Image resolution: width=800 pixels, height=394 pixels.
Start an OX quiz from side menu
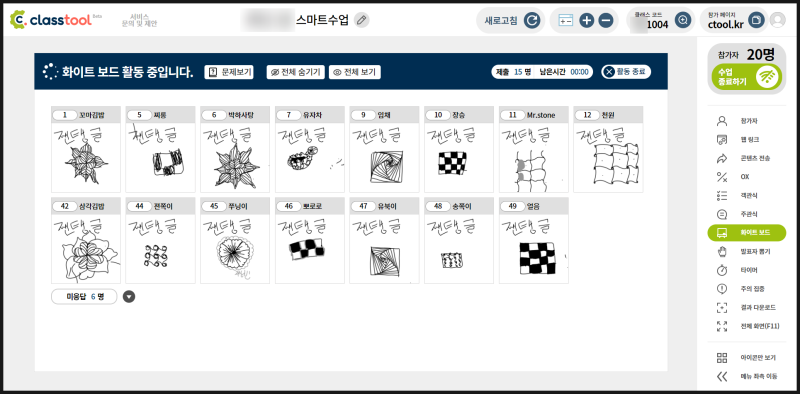(747, 177)
